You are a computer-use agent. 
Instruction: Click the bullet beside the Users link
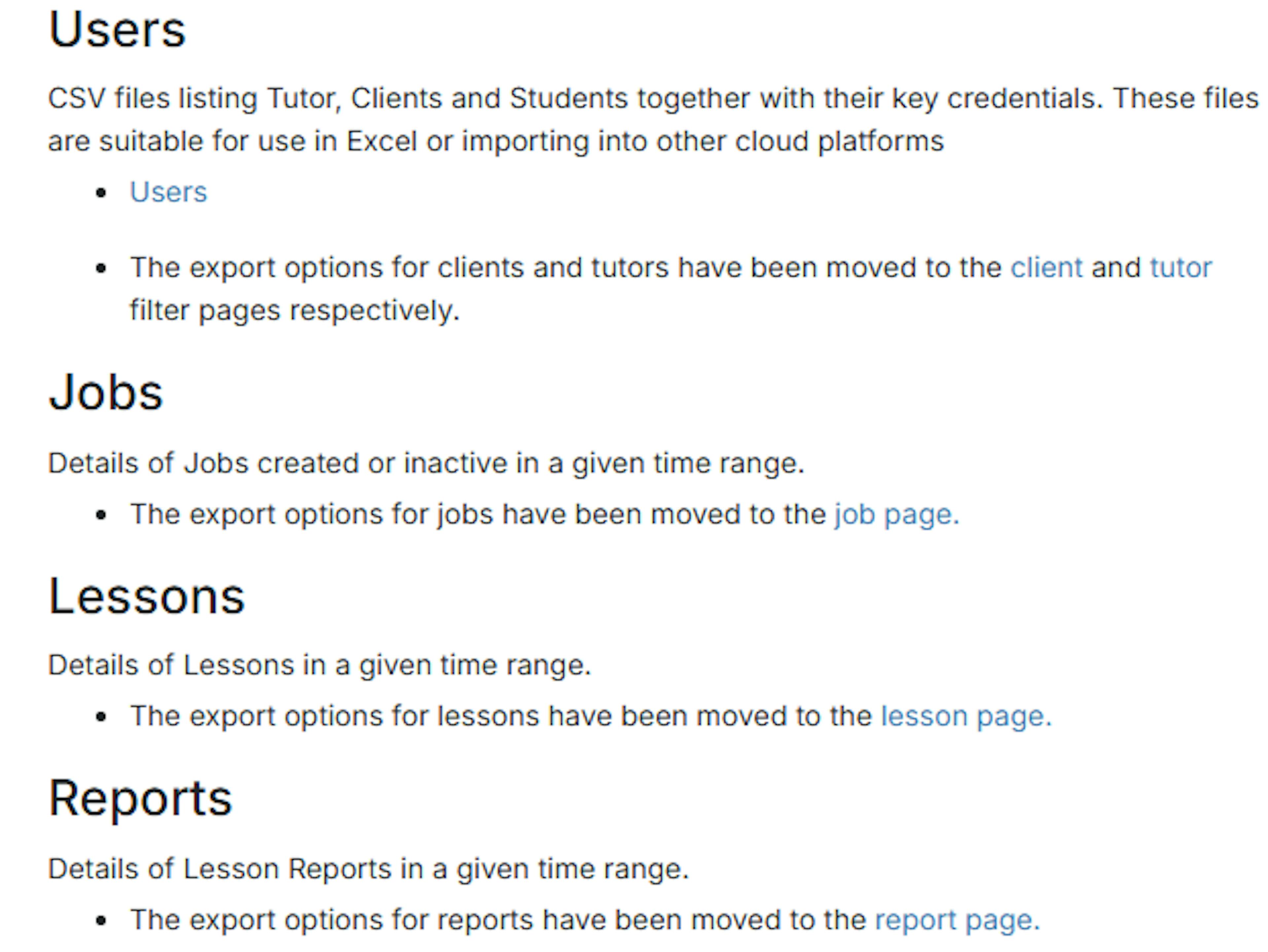click(101, 193)
